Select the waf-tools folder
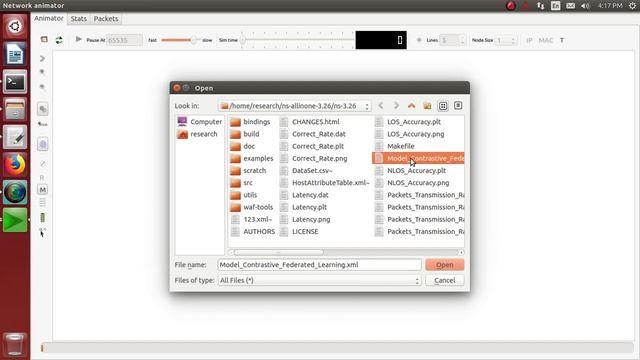The image size is (640, 360). (x=251, y=207)
